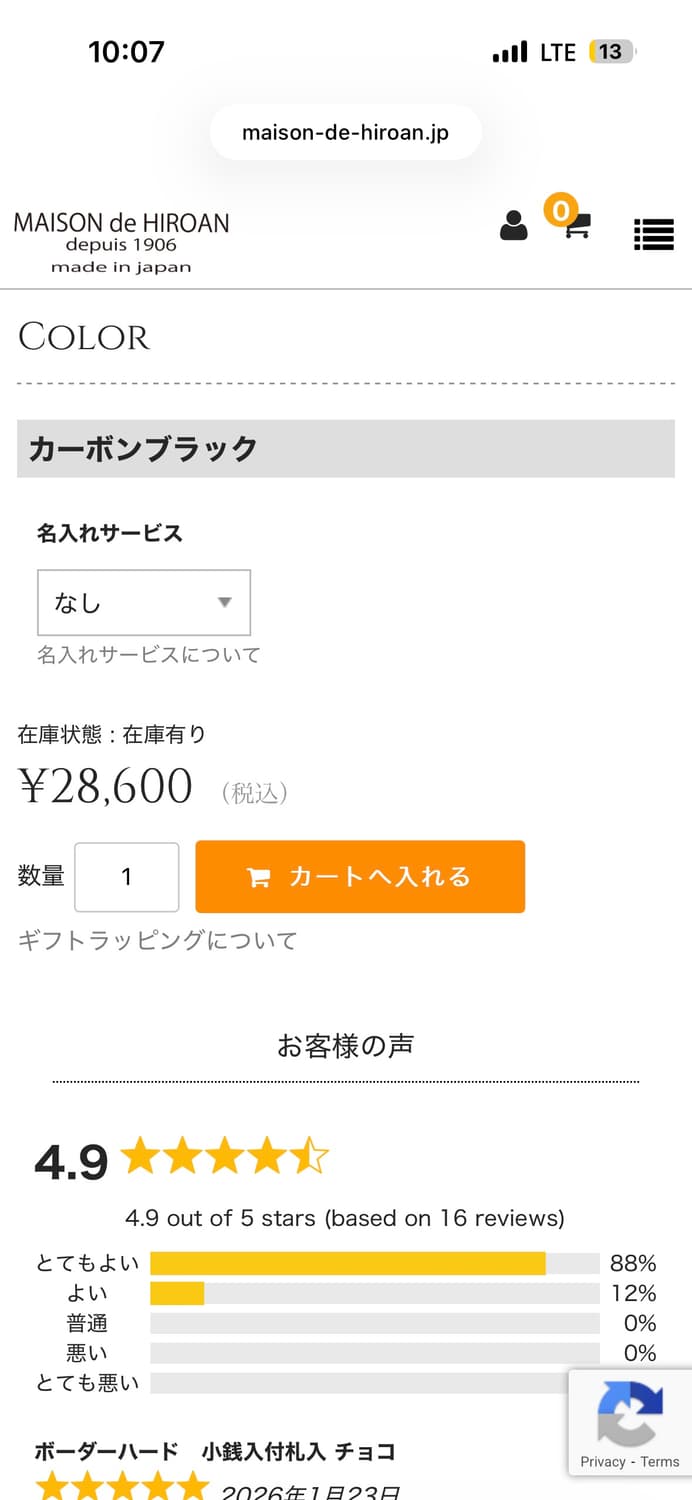
Task: Open the 名入れサービス dropdown
Action: [x=144, y=602]
